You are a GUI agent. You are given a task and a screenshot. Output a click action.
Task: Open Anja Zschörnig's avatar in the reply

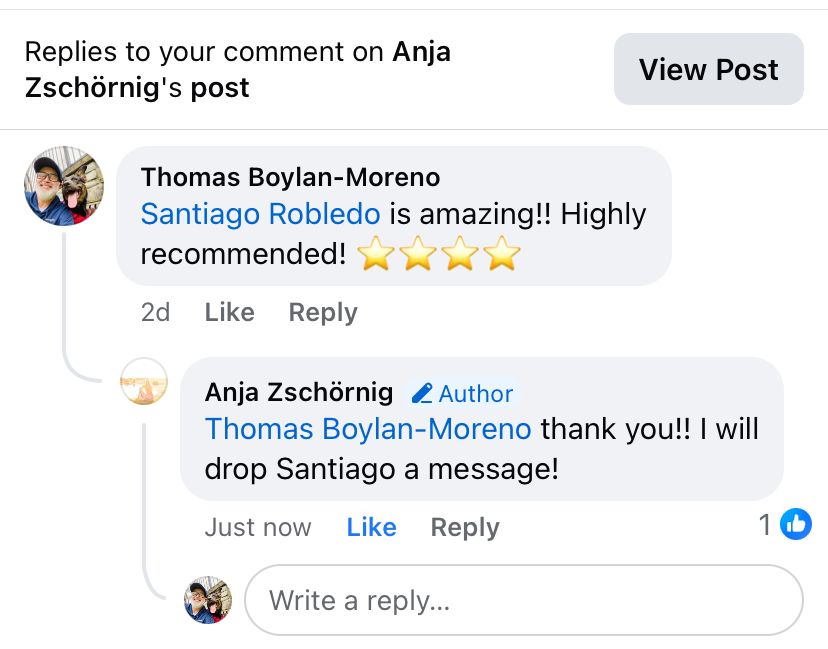pos(144,381)
